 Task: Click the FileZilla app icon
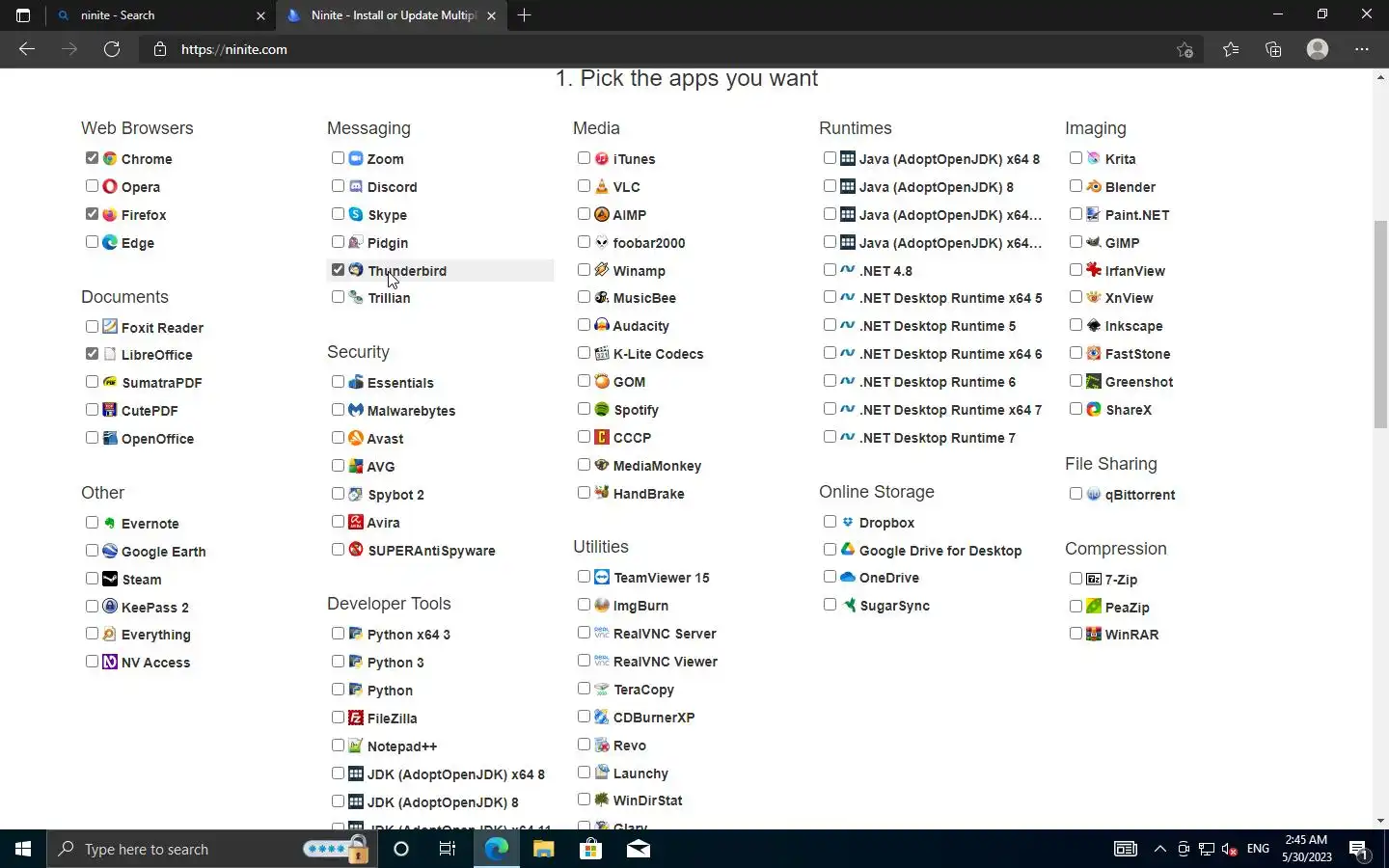(356, 718)
